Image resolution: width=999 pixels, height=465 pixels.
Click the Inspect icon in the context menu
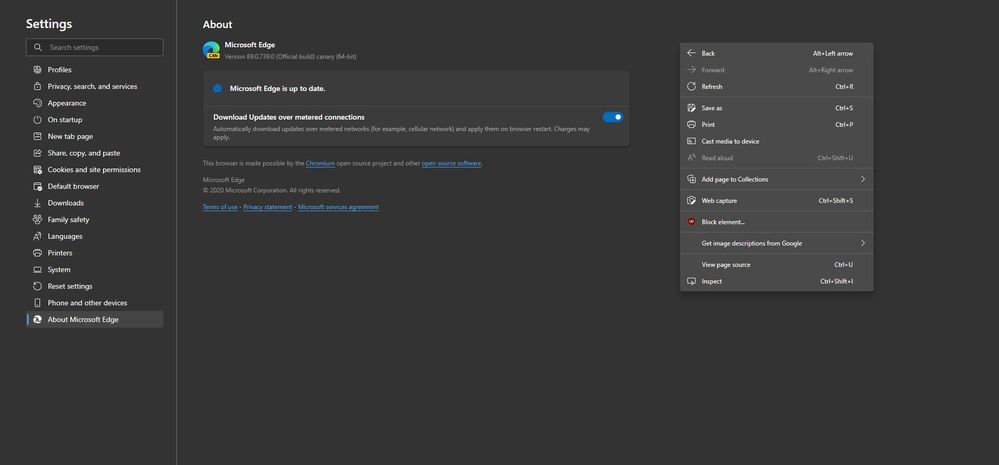click(691, 281)
